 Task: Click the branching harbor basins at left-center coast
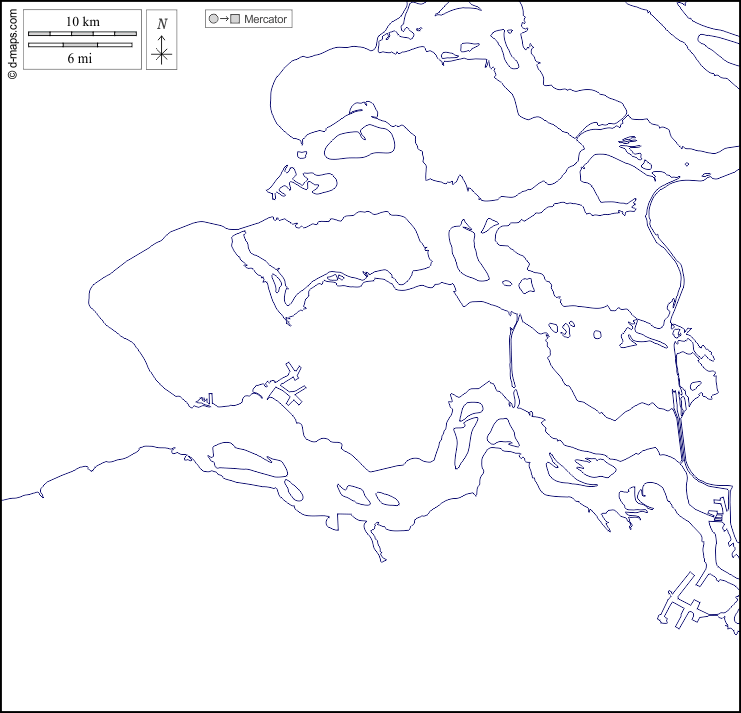[285, 387]
